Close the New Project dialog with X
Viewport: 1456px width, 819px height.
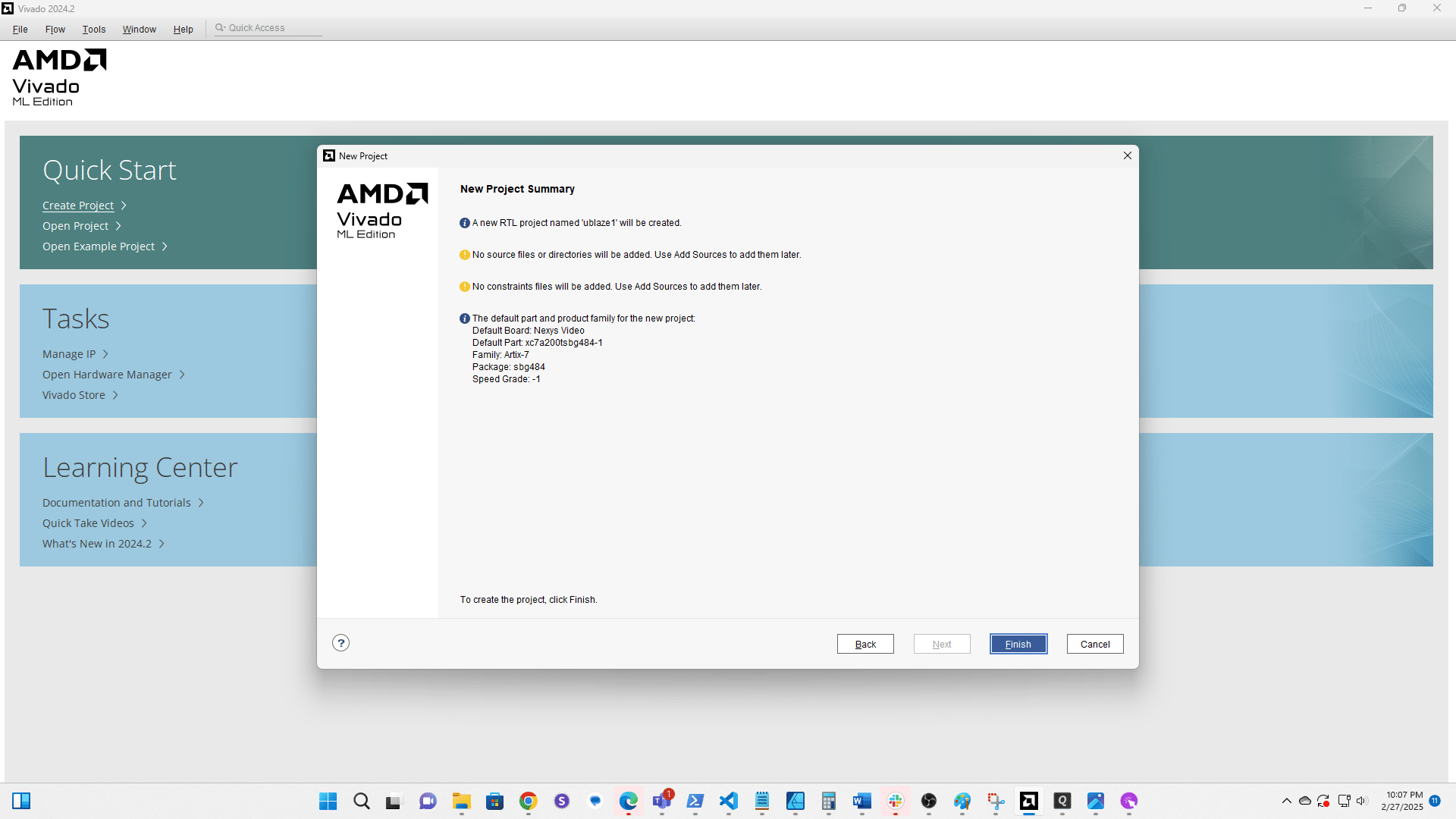1128,155
